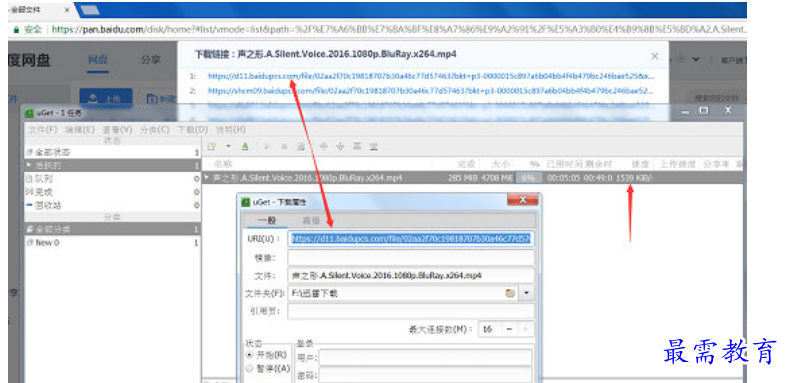
Task: Click the folder browse icon in the 文件夹 field
Action: (x=510, y=293)
